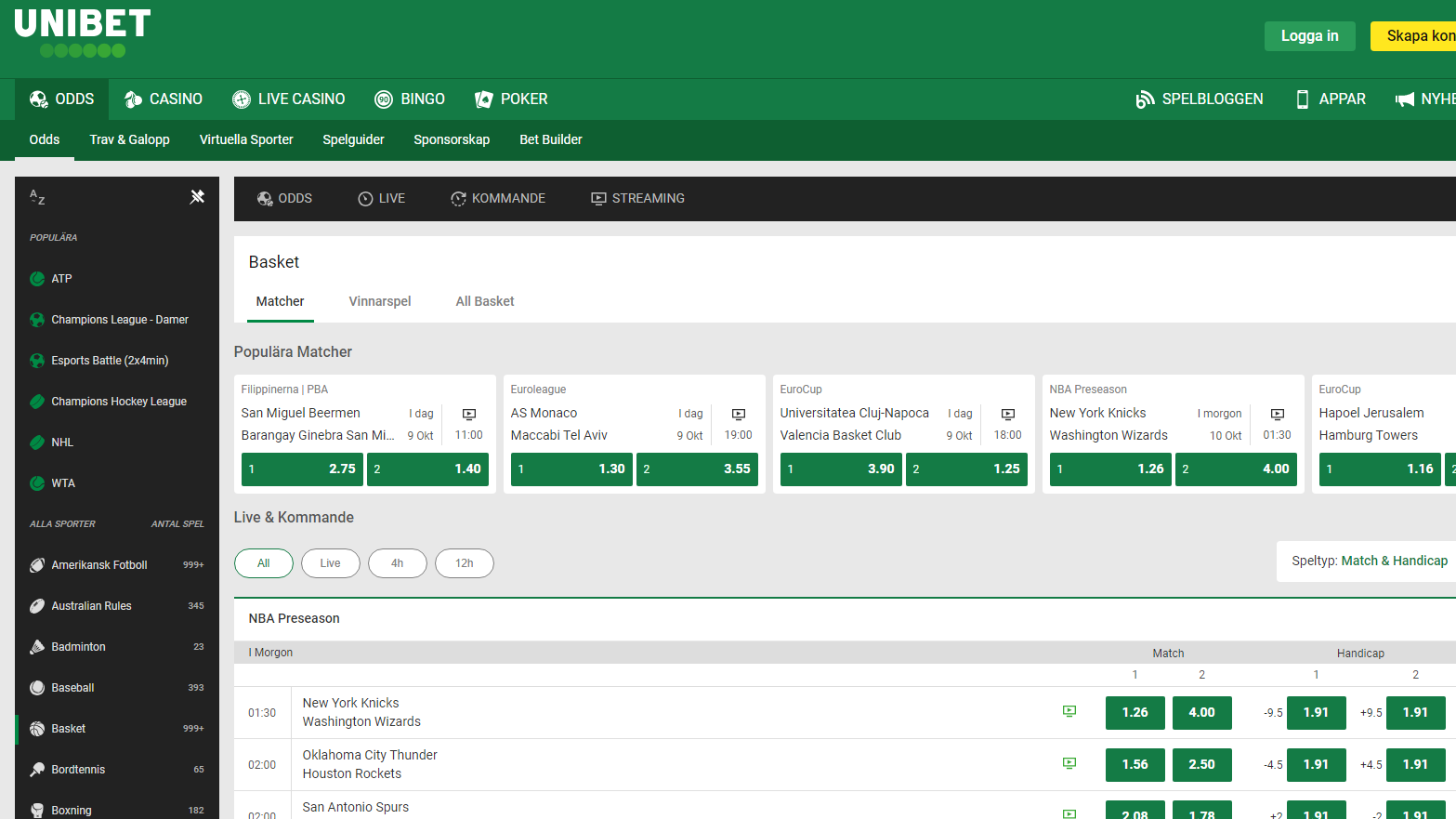Viewport: 1456px width, 819px height.
Task: Click the alphabetical sort icon in sidebar
Action: tap(37, 197)
